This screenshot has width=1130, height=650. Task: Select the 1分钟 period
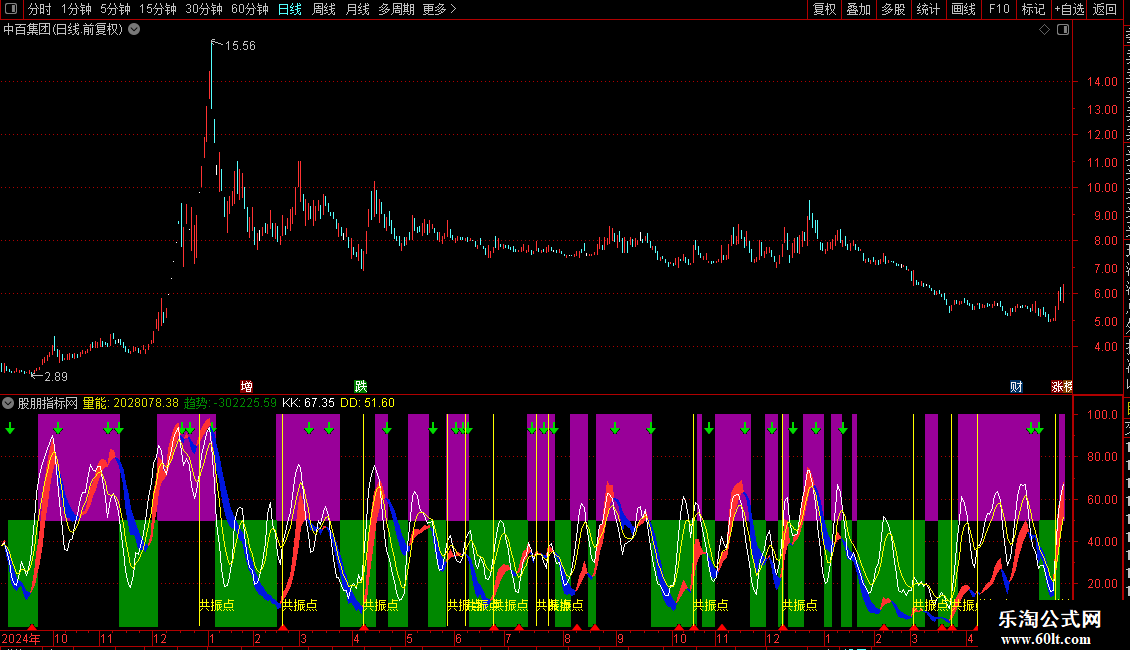(x=76, y=9)
